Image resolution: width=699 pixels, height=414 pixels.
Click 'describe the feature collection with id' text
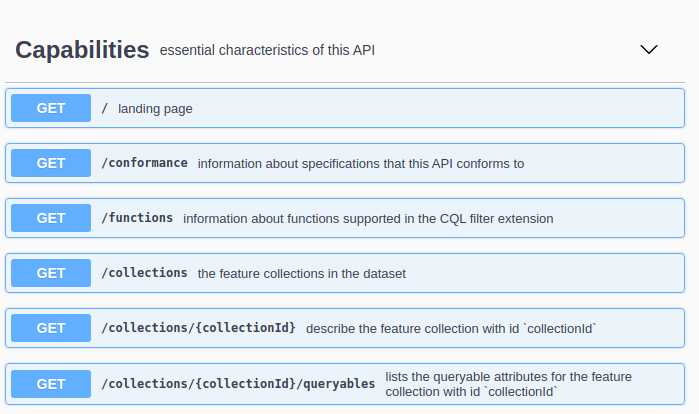tap(451, 328)
